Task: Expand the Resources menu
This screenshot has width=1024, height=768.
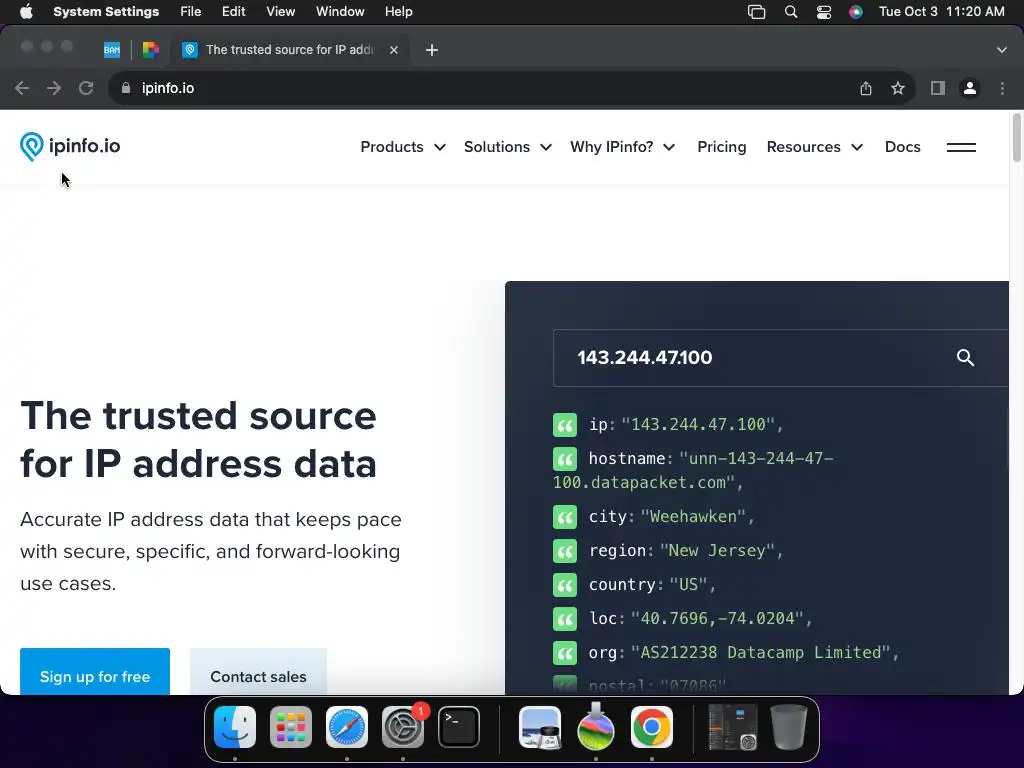Action: pos(814,147)
